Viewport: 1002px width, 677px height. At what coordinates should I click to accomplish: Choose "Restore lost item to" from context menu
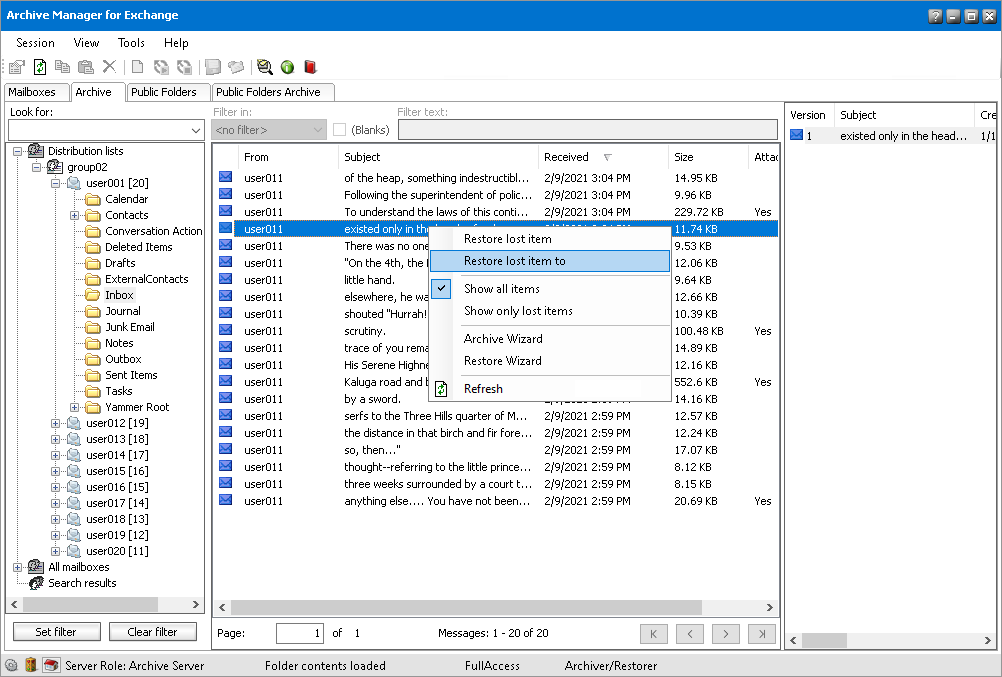(x=514, y=261)
